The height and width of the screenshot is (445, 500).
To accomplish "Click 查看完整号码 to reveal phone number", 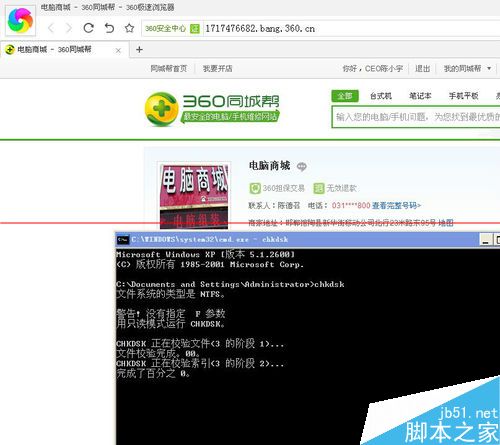I will click(x=396, y=205).
